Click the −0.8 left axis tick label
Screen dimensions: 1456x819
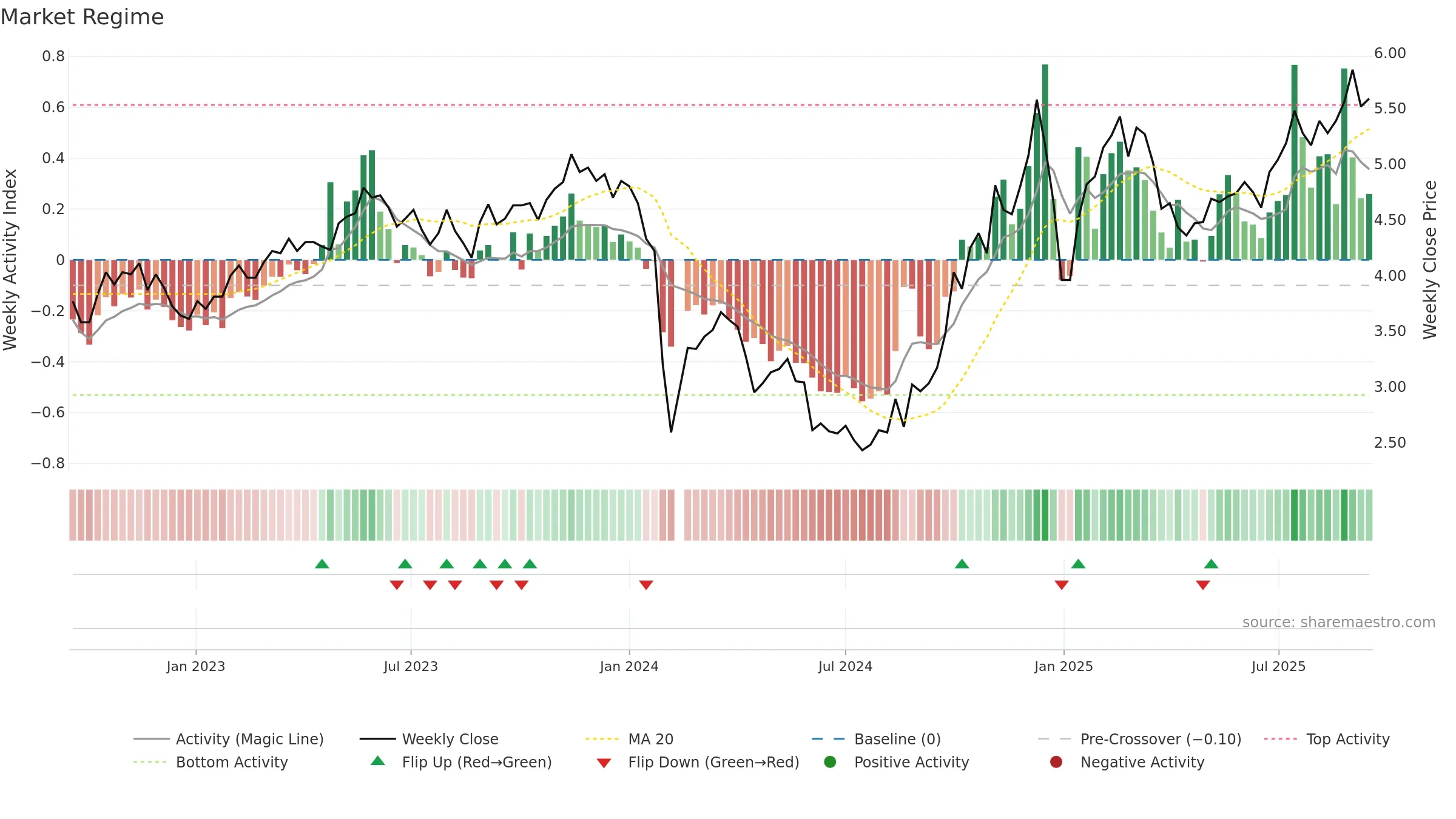48,463
